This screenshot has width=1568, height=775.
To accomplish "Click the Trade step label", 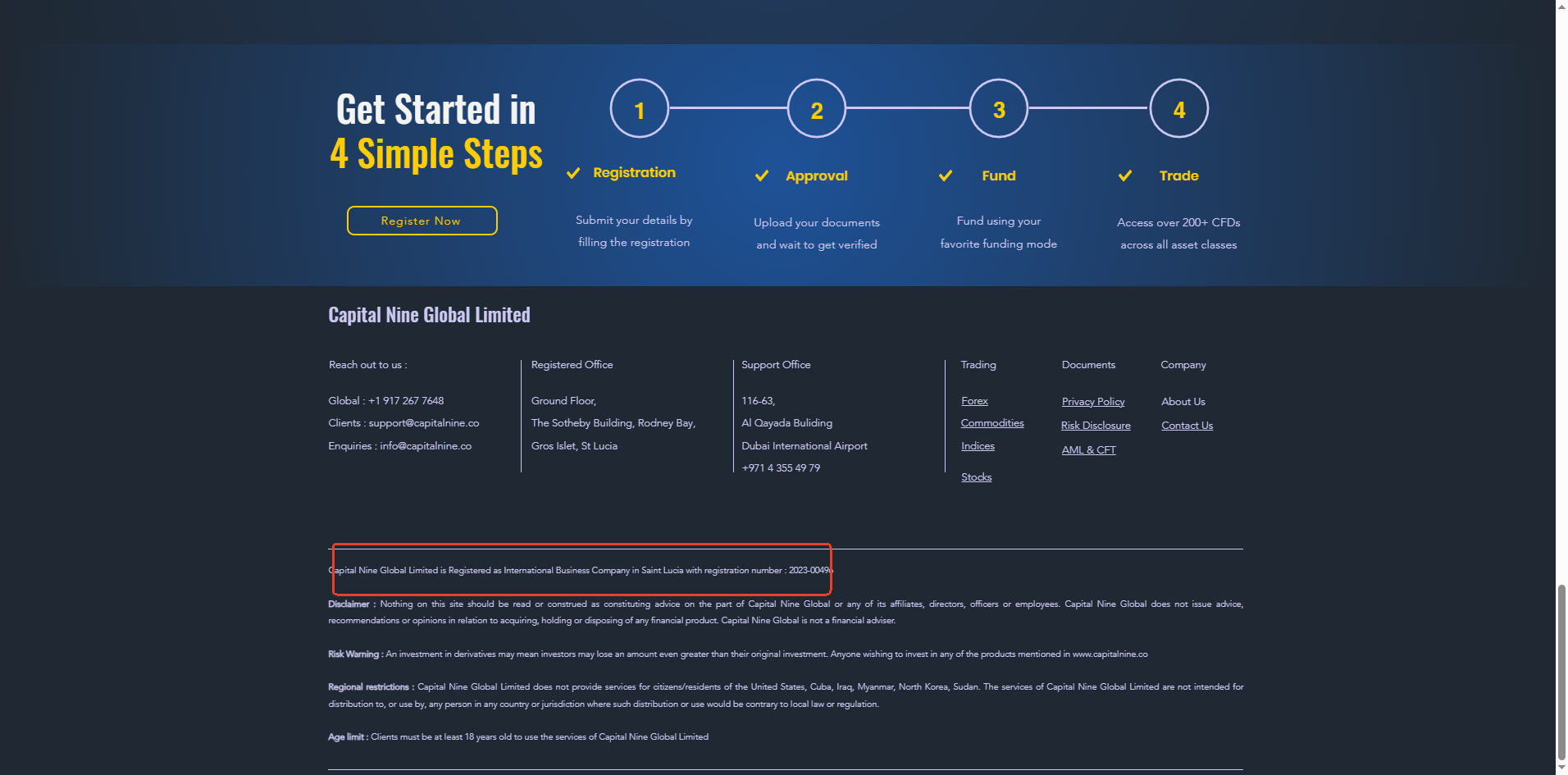I will coord(1178,176).
